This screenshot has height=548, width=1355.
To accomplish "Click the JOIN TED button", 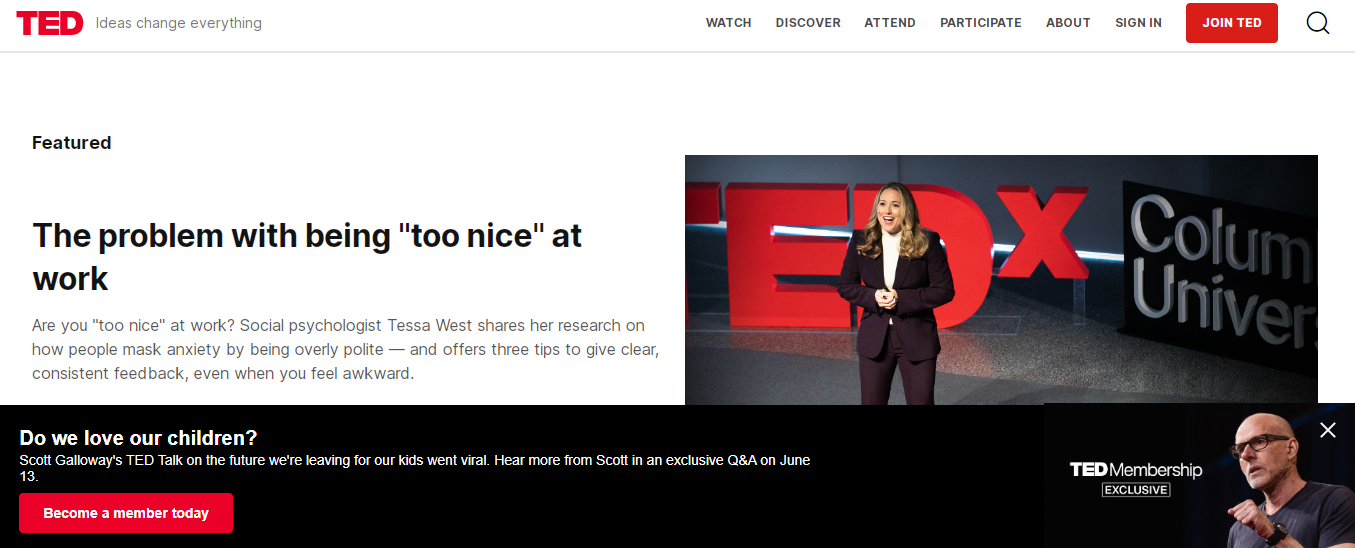I will (1232, 23).
